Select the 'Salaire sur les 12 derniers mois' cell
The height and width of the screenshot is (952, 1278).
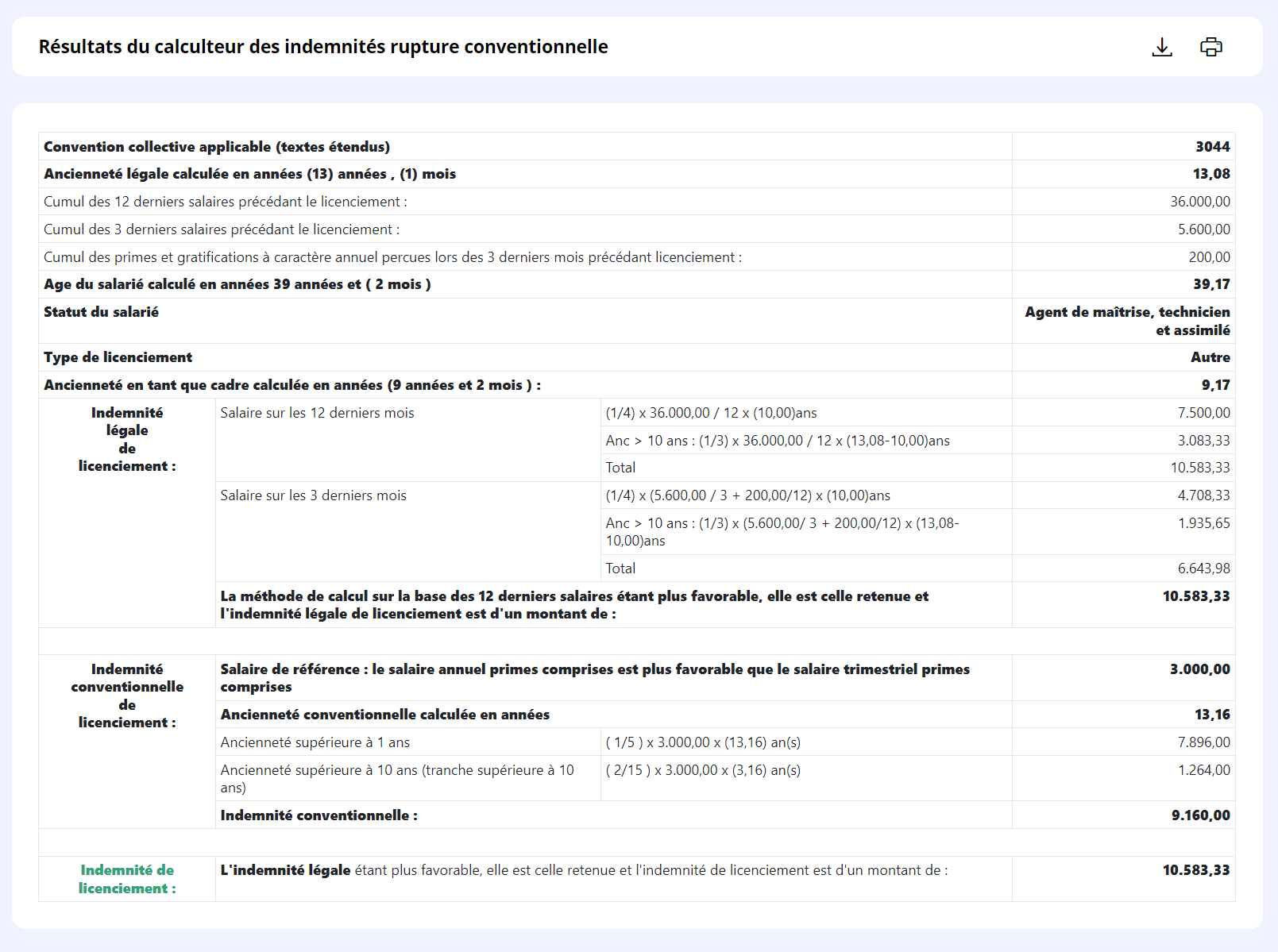coord(317,413)
